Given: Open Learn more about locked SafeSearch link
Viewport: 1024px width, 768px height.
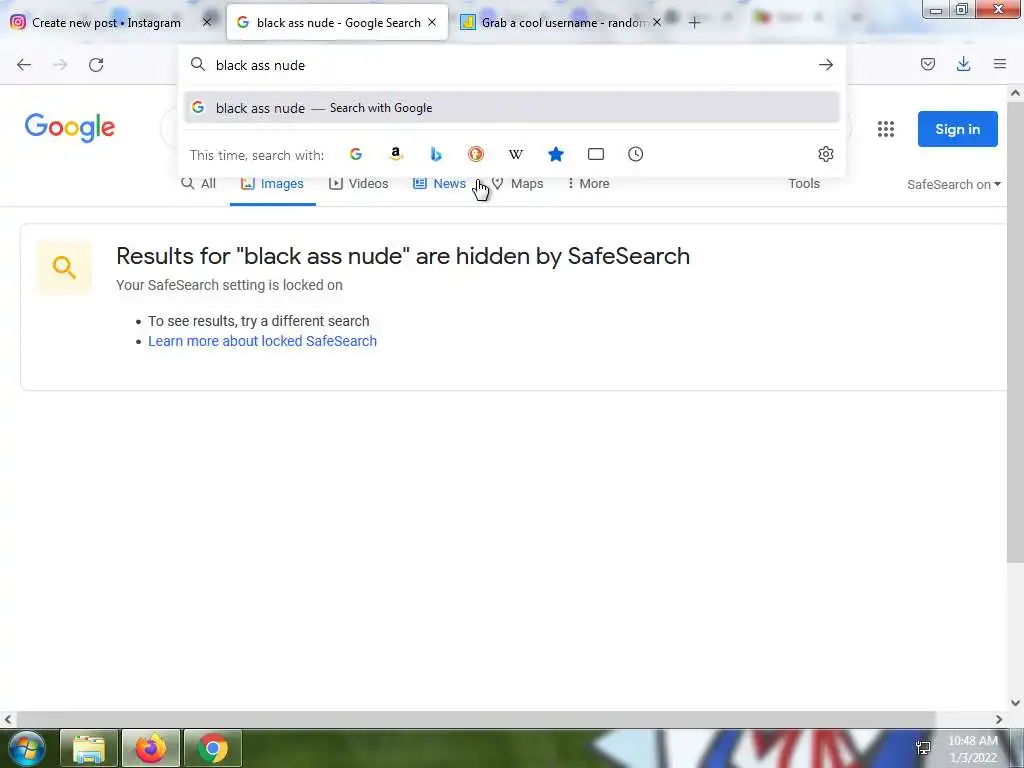Looking at the screenshot, I should [x=263, y=341].
